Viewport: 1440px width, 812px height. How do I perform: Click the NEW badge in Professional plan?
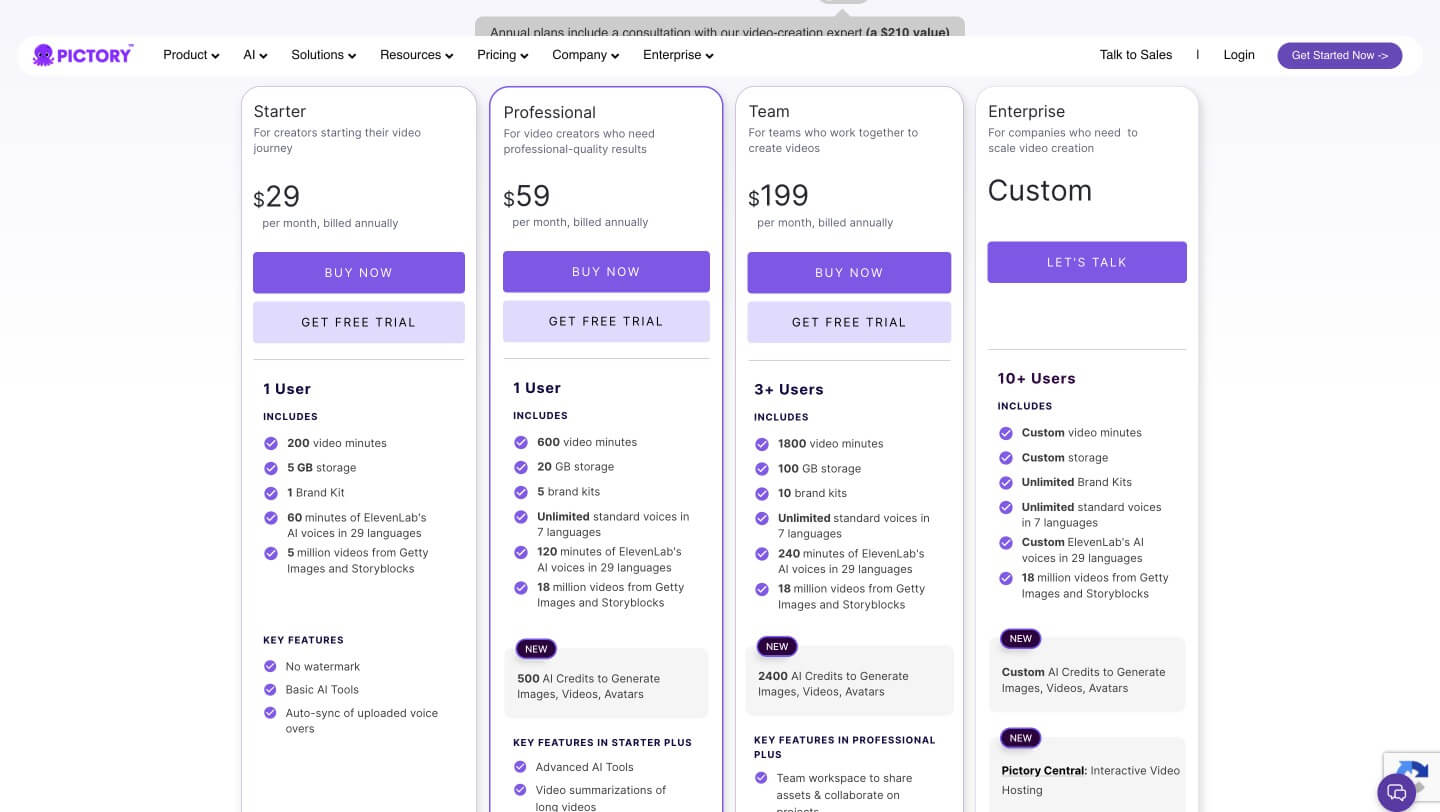(536, 649)
